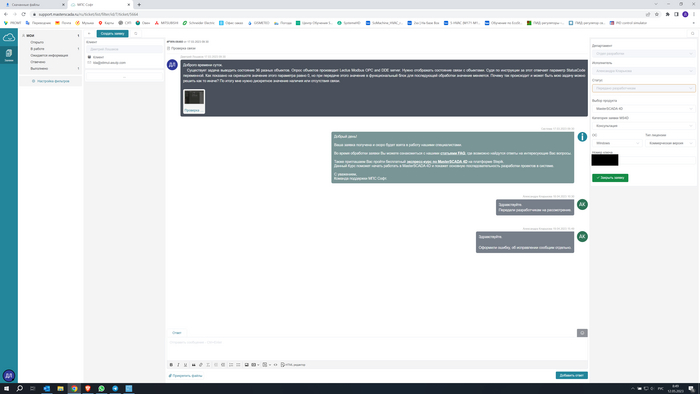Bookmark this page with the star icon
700x394 pixels.
[x=657, y=14]
